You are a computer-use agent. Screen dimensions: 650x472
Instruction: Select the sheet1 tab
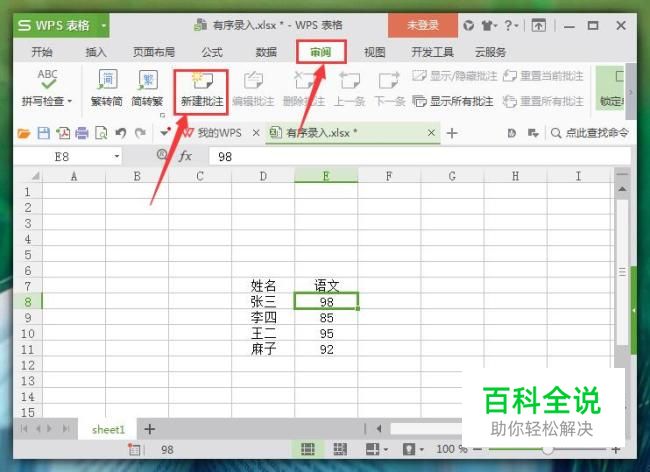[108, 429]
